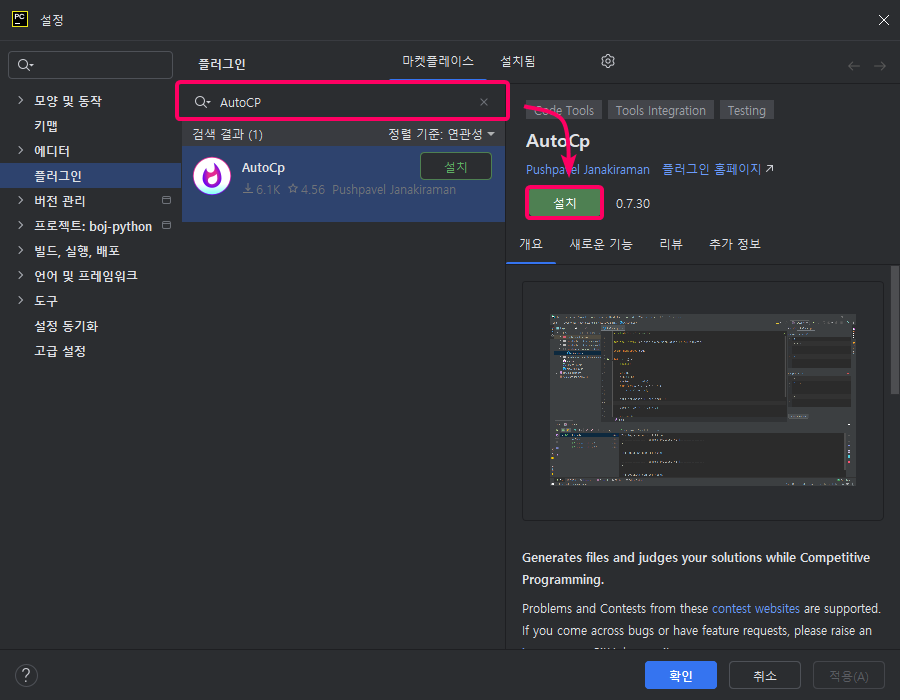
Task: Close the settings dialog
Action: click(x=883, y=20)
